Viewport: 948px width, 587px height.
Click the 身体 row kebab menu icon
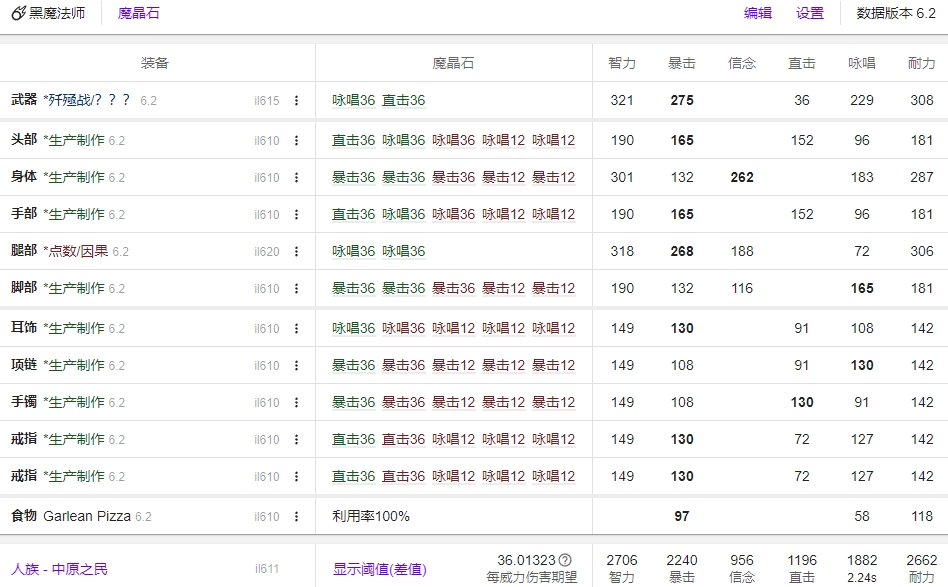296,178
